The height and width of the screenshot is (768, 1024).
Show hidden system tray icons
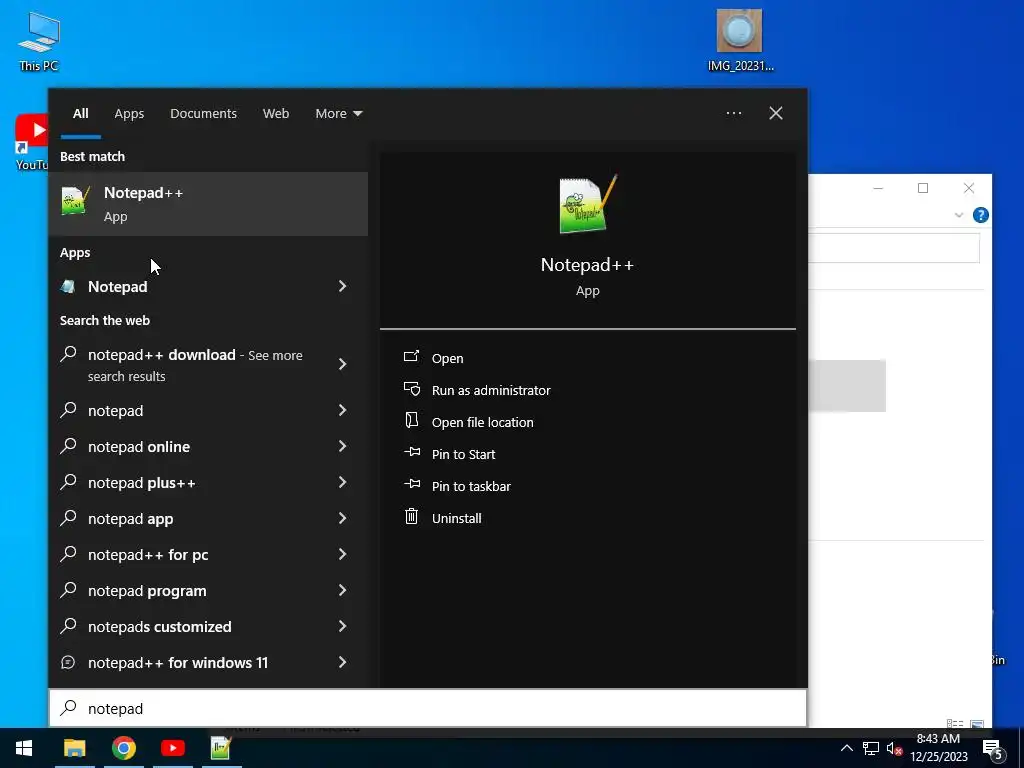tap(846, 748)
